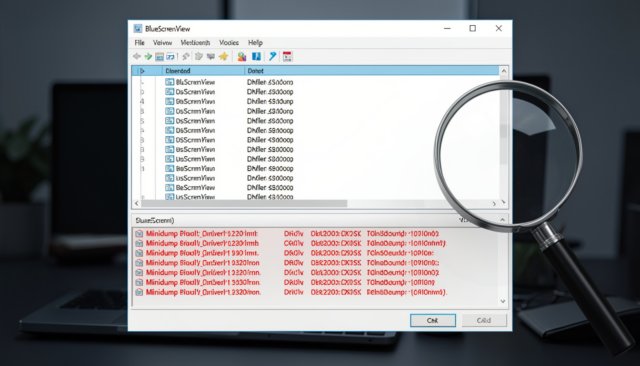Screen dimensions: 640x366
Task: Select the first red Minidump row in lower pane
Action: pyautogui.click(x=315, y=234)
